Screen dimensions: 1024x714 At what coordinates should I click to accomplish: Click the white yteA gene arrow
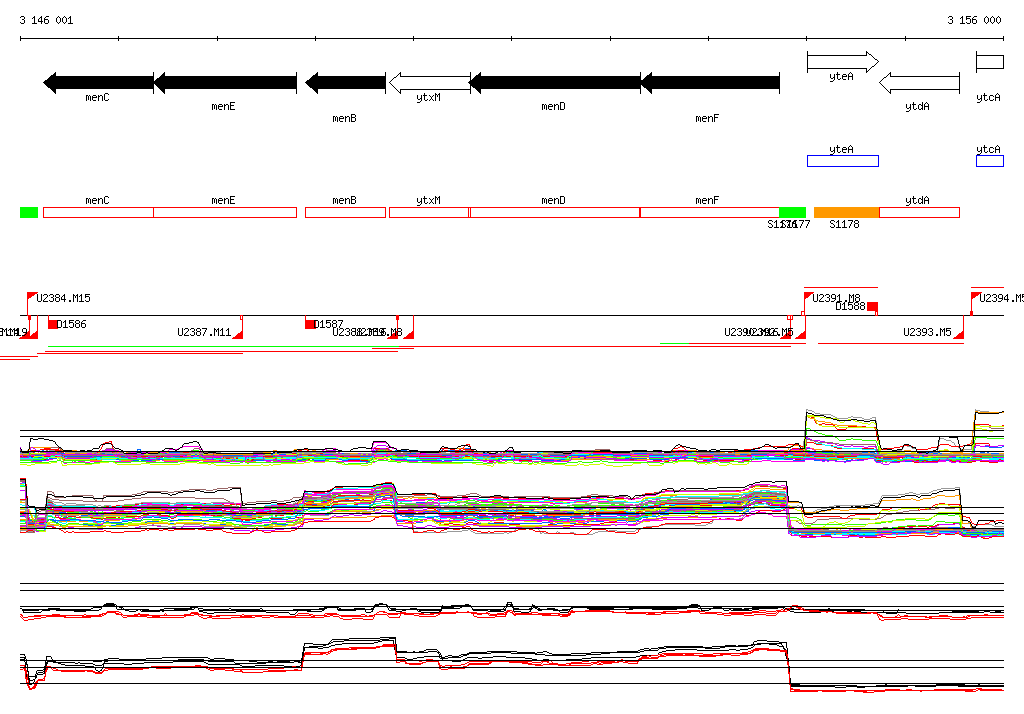tap(842, 62)
